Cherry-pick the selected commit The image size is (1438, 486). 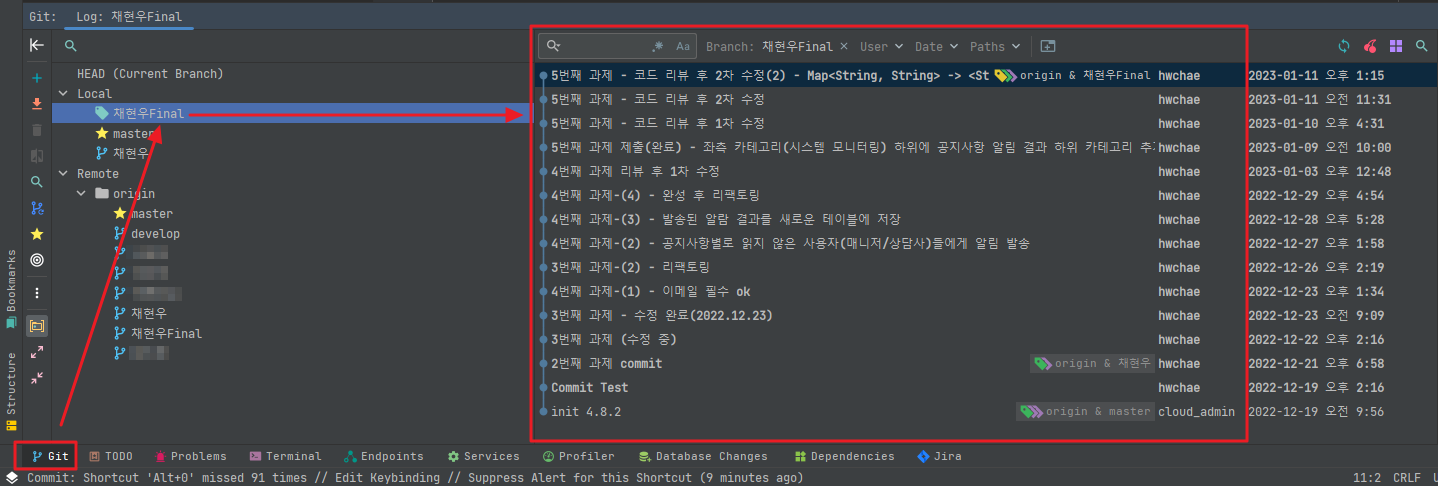pyautogui.click(x=1370, y=46)
